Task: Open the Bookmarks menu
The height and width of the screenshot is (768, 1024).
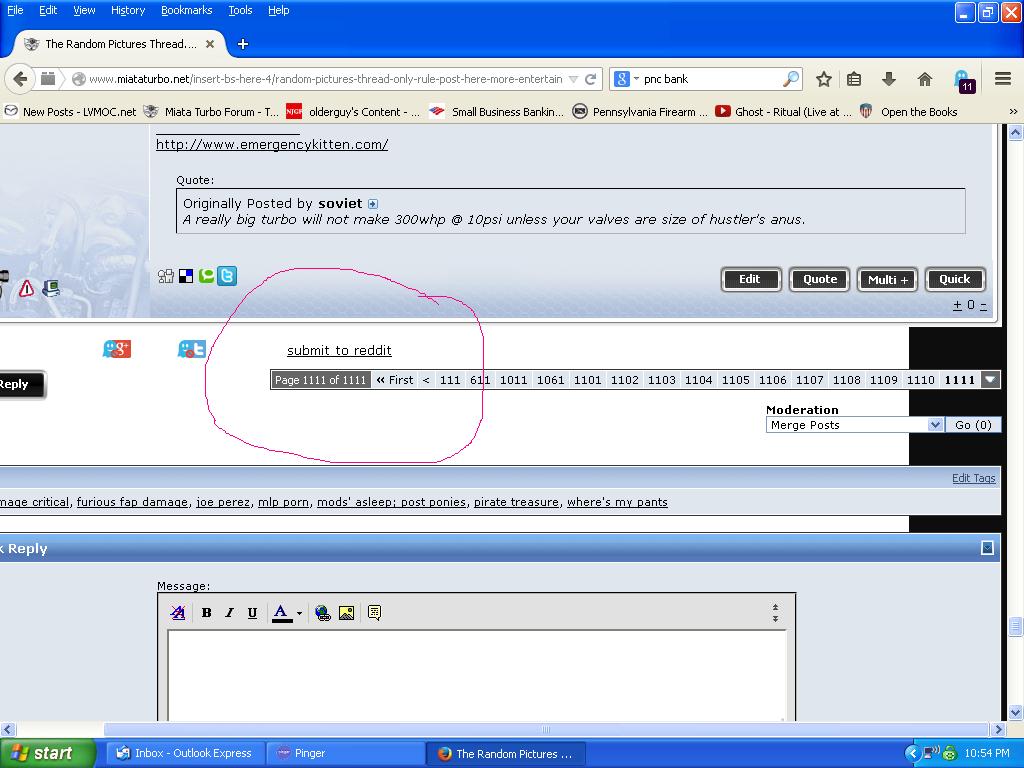Action: (186, 10)
